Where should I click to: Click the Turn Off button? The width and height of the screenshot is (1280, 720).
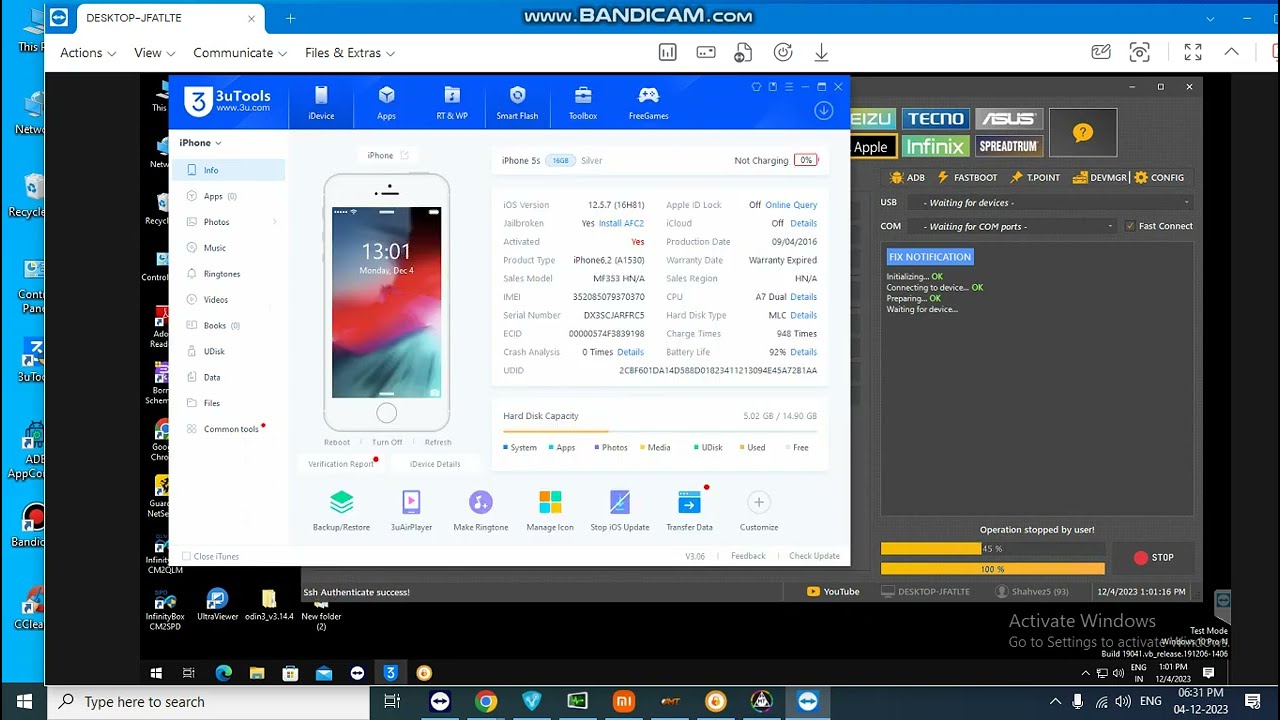[x=387, y=442]
